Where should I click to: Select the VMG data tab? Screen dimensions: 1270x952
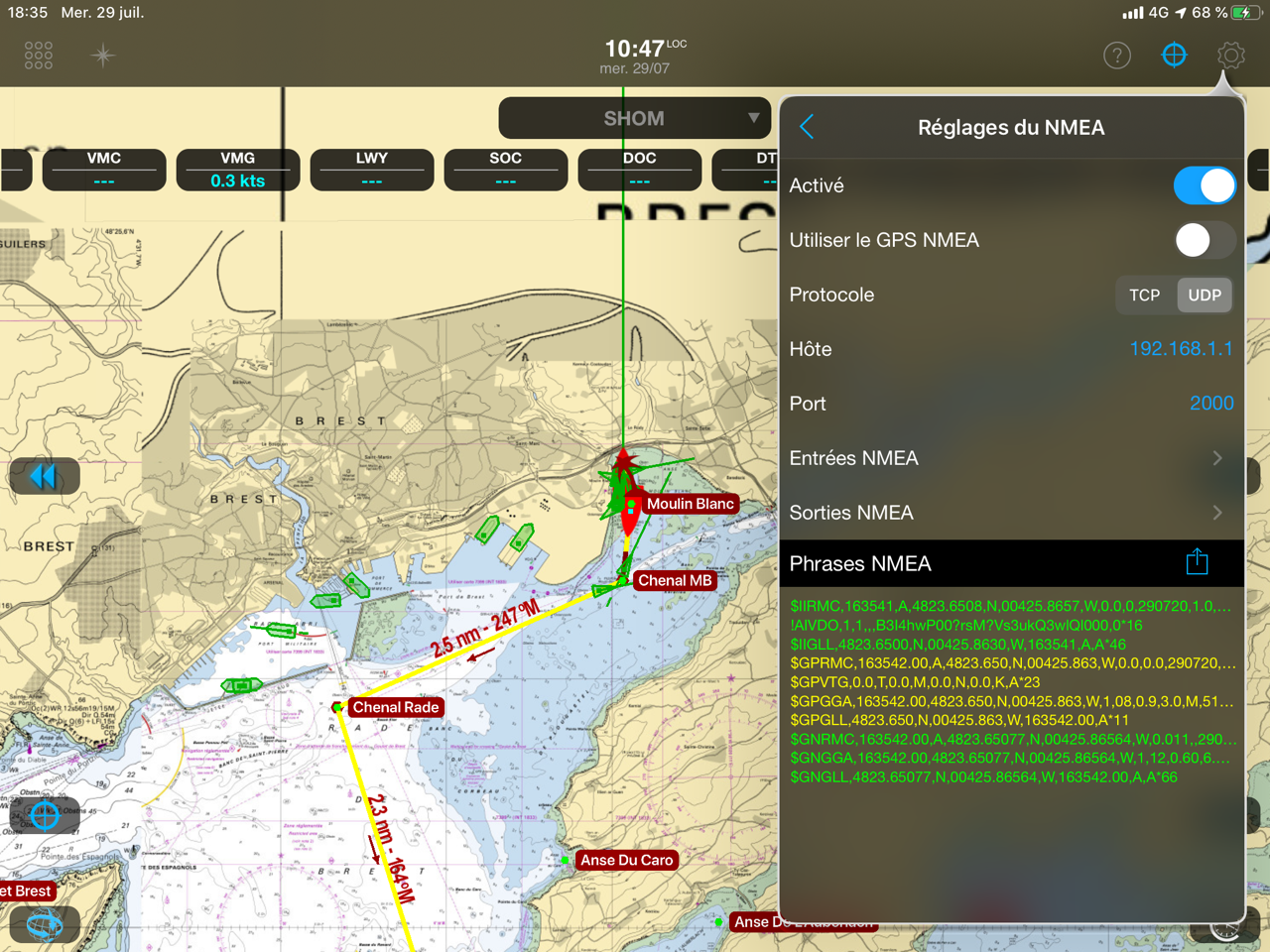238,170
